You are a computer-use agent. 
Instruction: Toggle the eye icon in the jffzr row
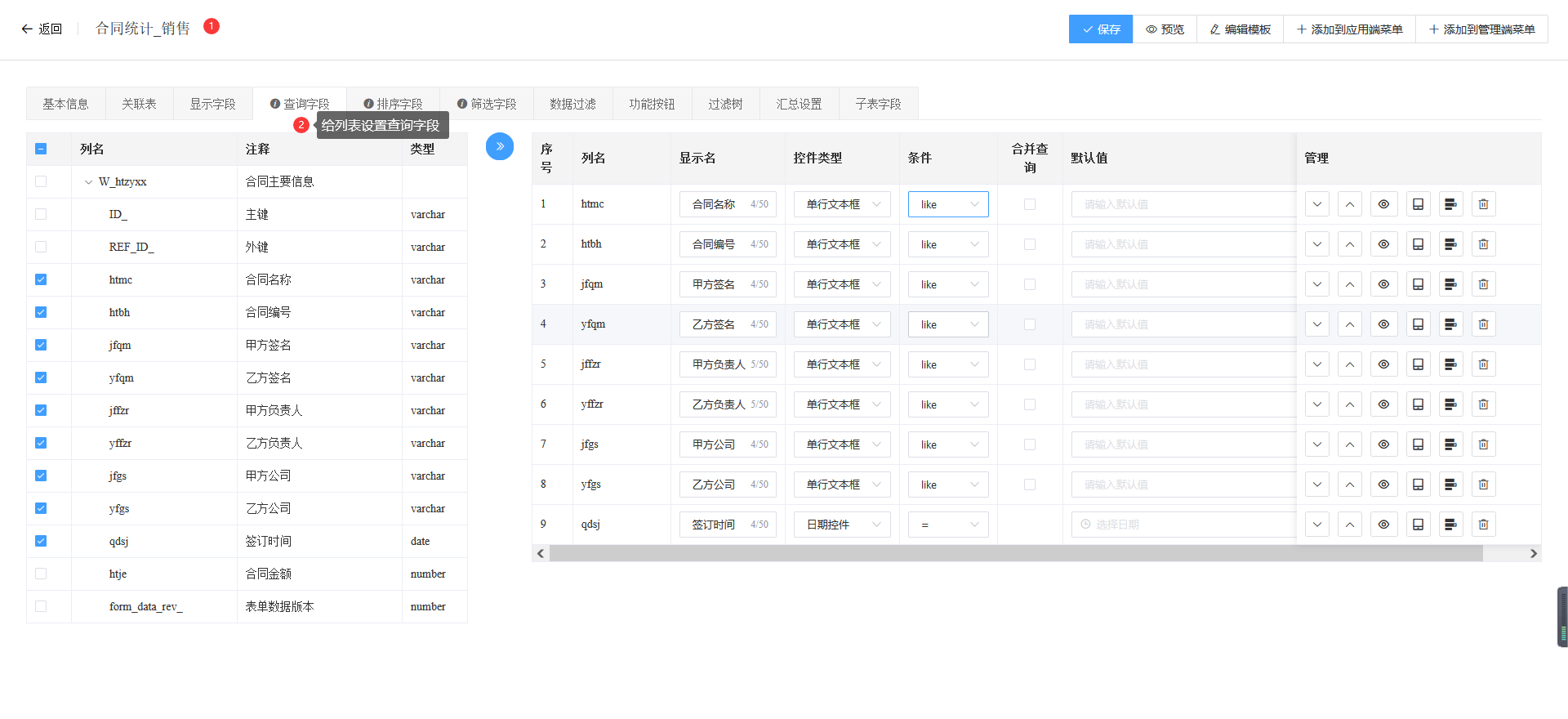coord(1384,364)
